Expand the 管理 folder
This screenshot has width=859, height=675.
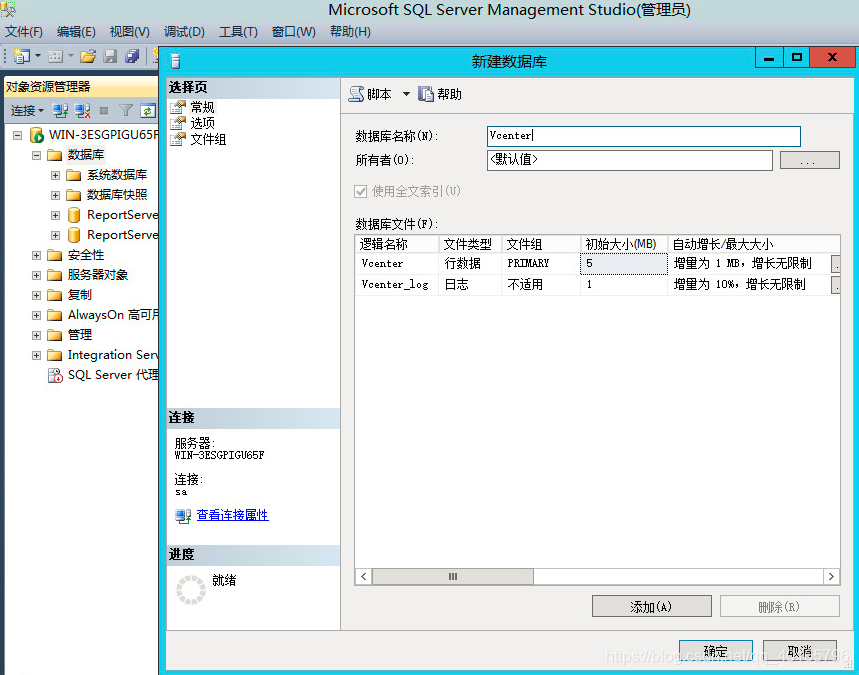(36, 335)
